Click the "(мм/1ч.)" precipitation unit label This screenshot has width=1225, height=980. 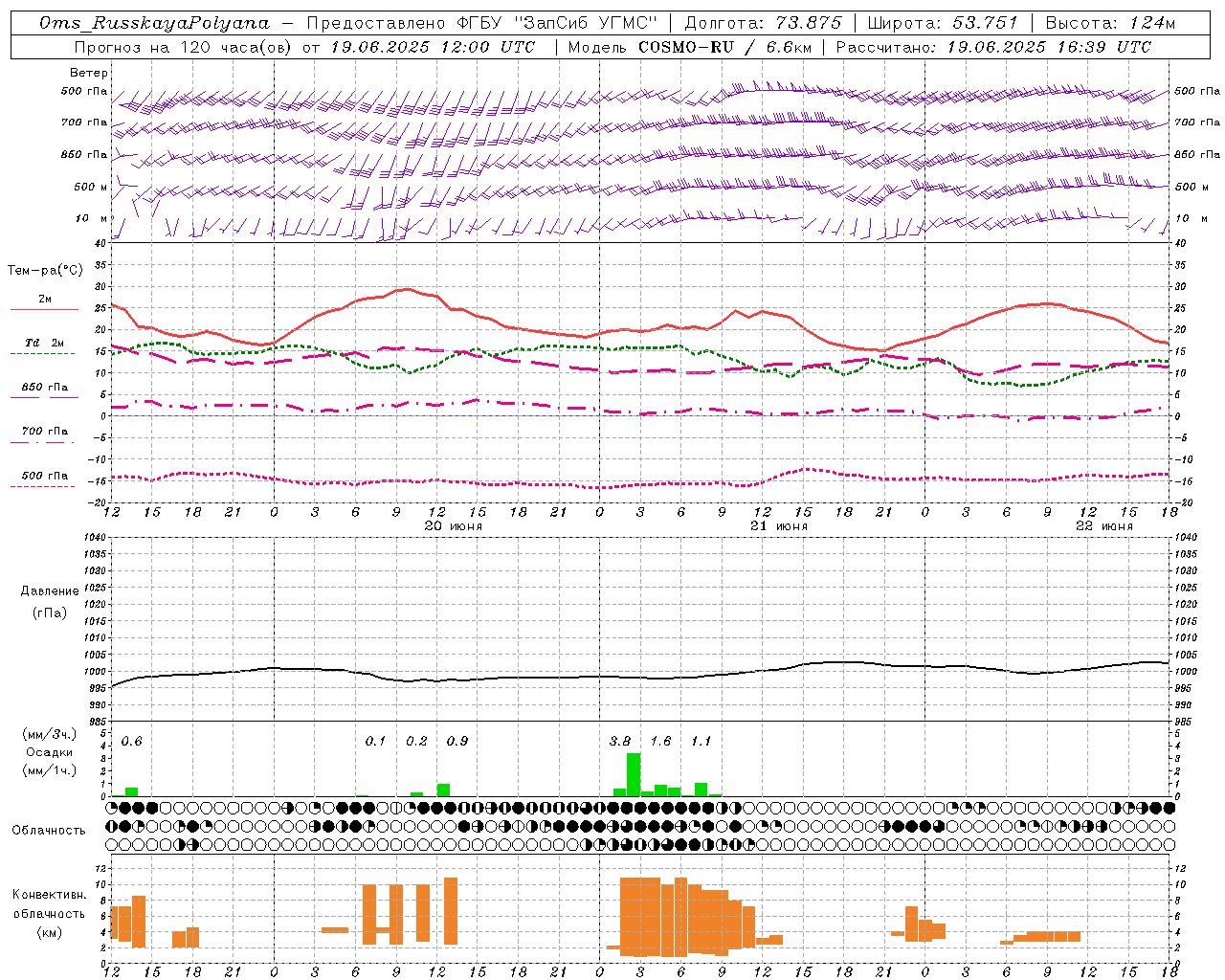(49, 770)
